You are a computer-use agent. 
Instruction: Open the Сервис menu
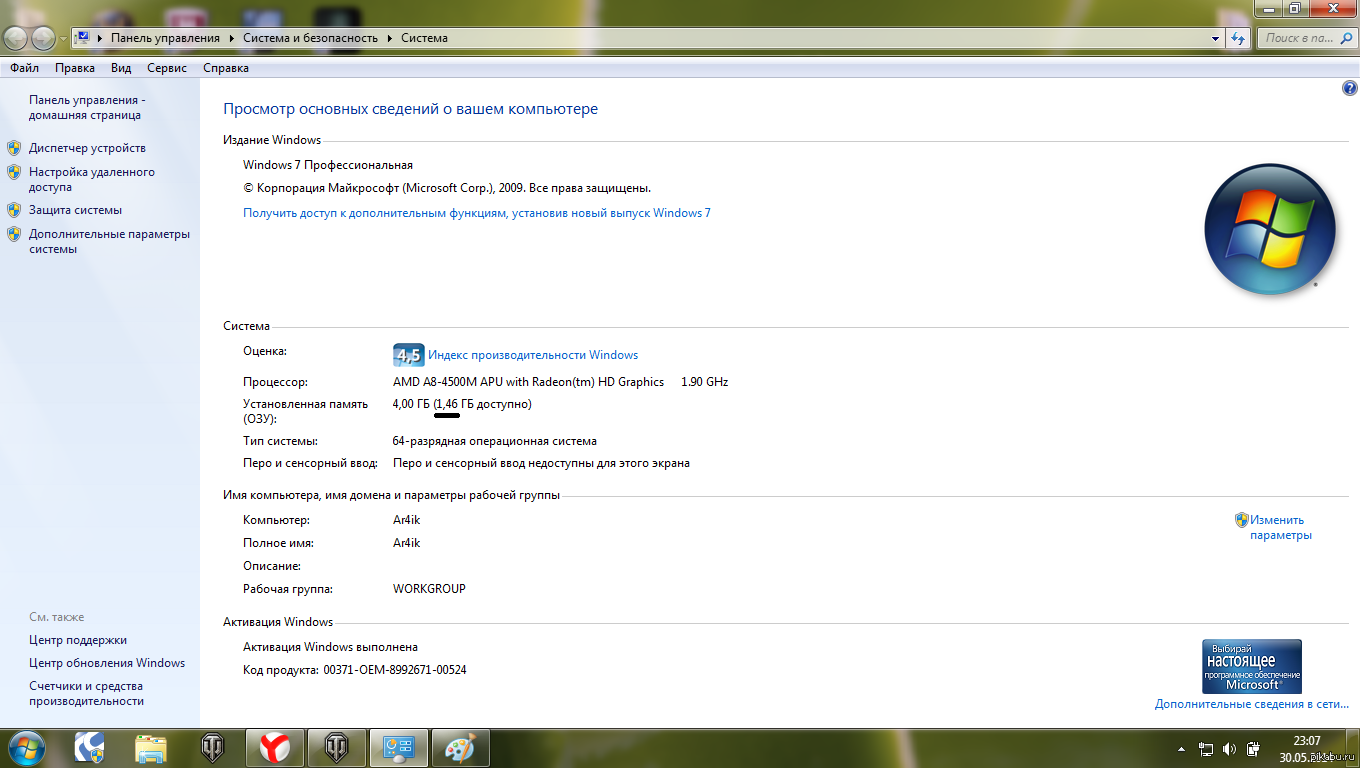tap(166, 68)
